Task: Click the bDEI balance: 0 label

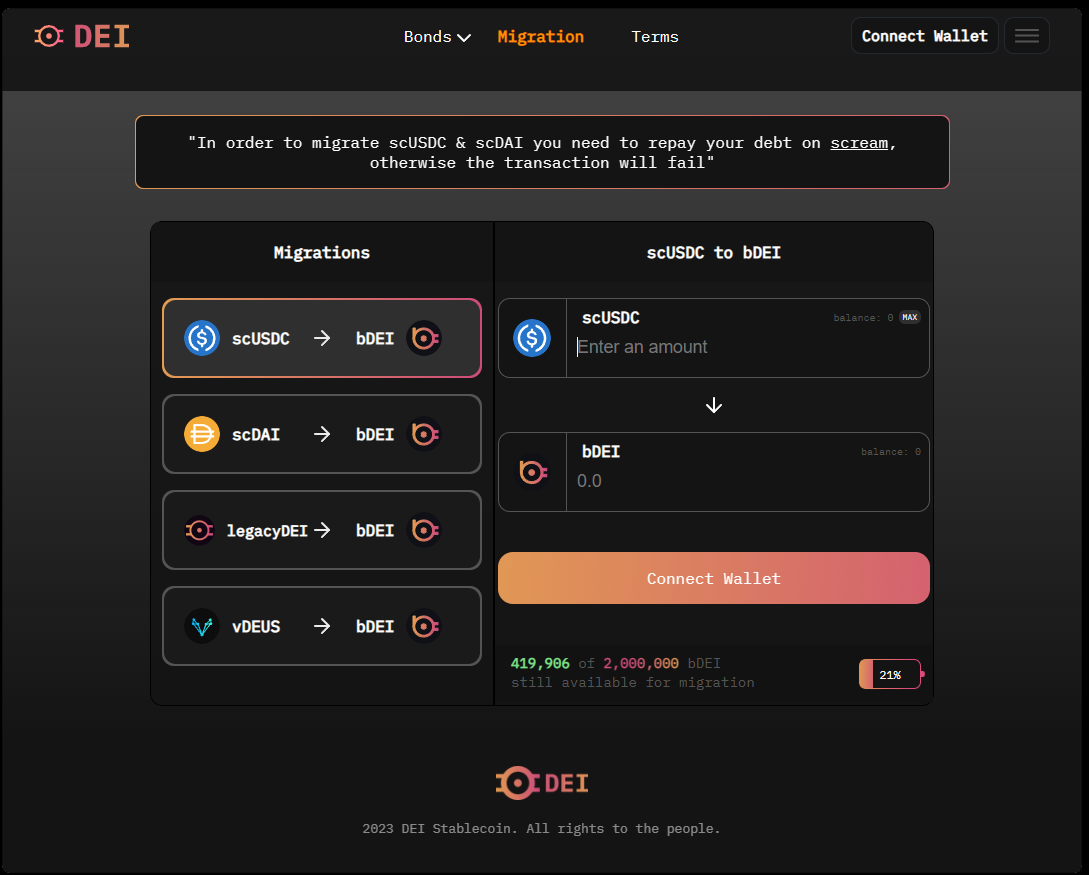Action: pyautogui.click(x=890, y=451)
